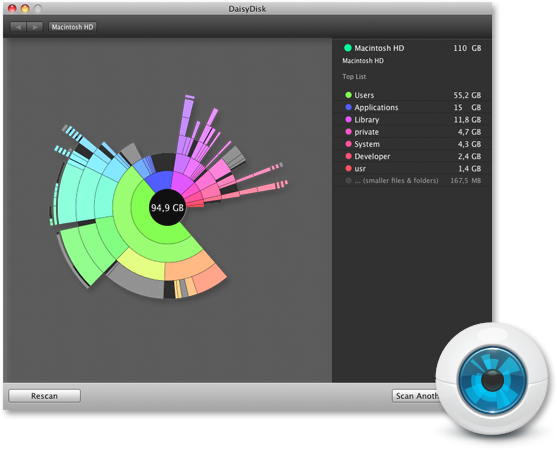The height and width of the screenshot is (450, 557).
Task: Click the Rescan button
Action: coord(44,396)
